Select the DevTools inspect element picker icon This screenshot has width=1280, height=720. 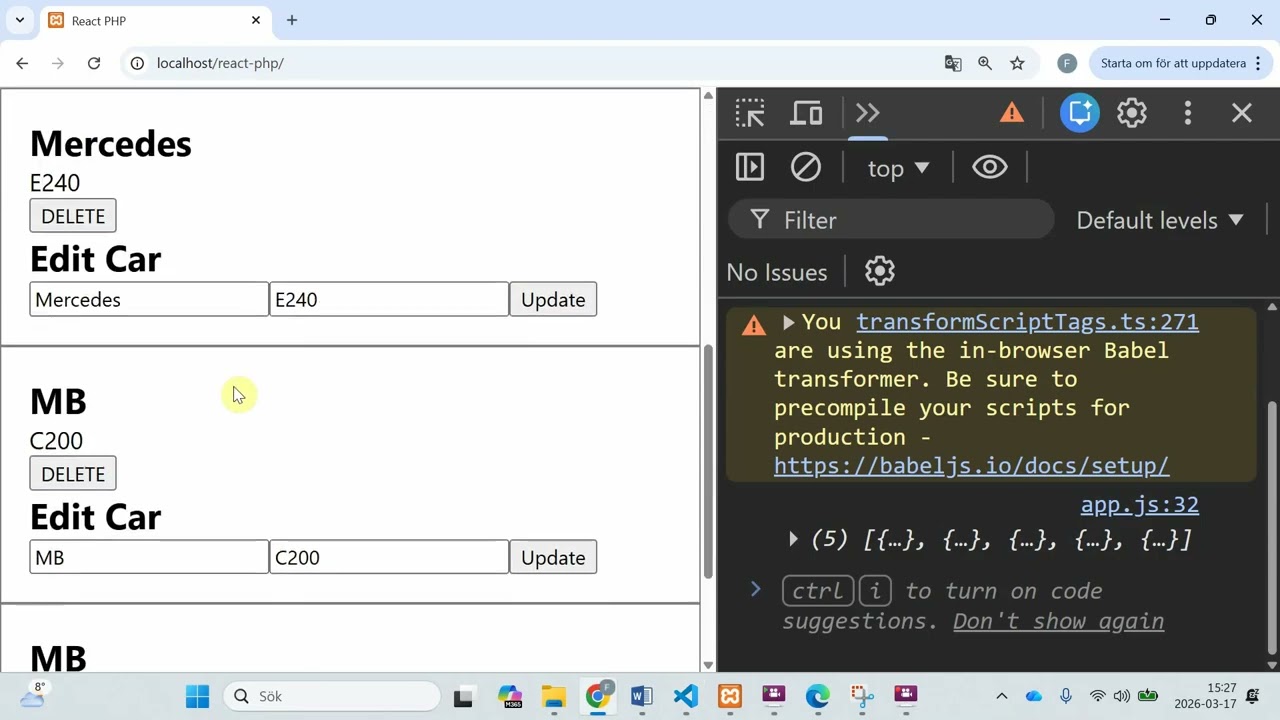click(x=750, y=113)
